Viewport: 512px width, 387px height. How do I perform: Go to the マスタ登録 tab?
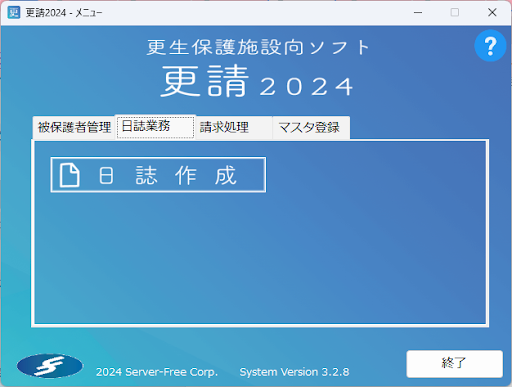[x=311, y=127]
